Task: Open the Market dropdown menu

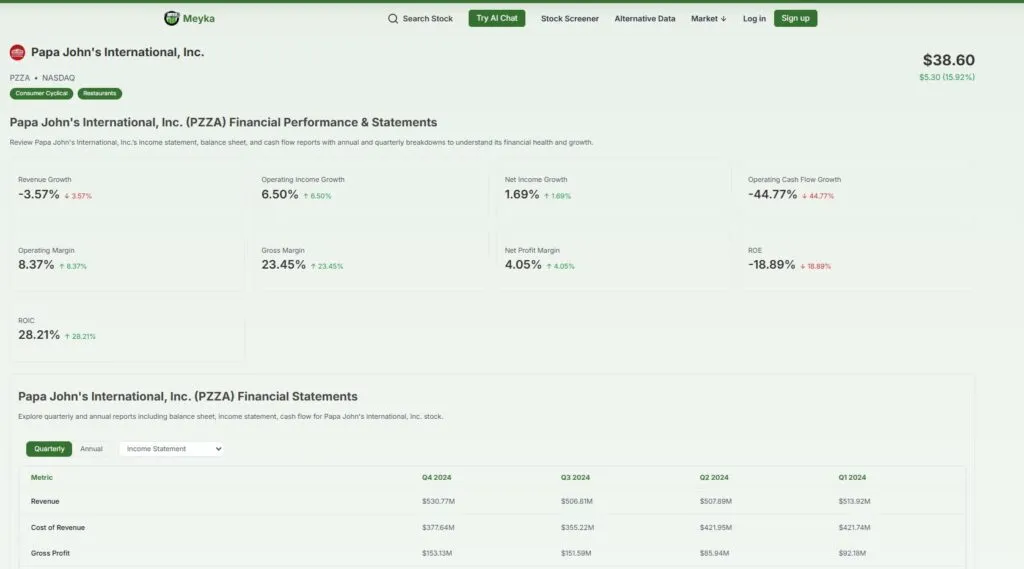Action: point(709,19)
